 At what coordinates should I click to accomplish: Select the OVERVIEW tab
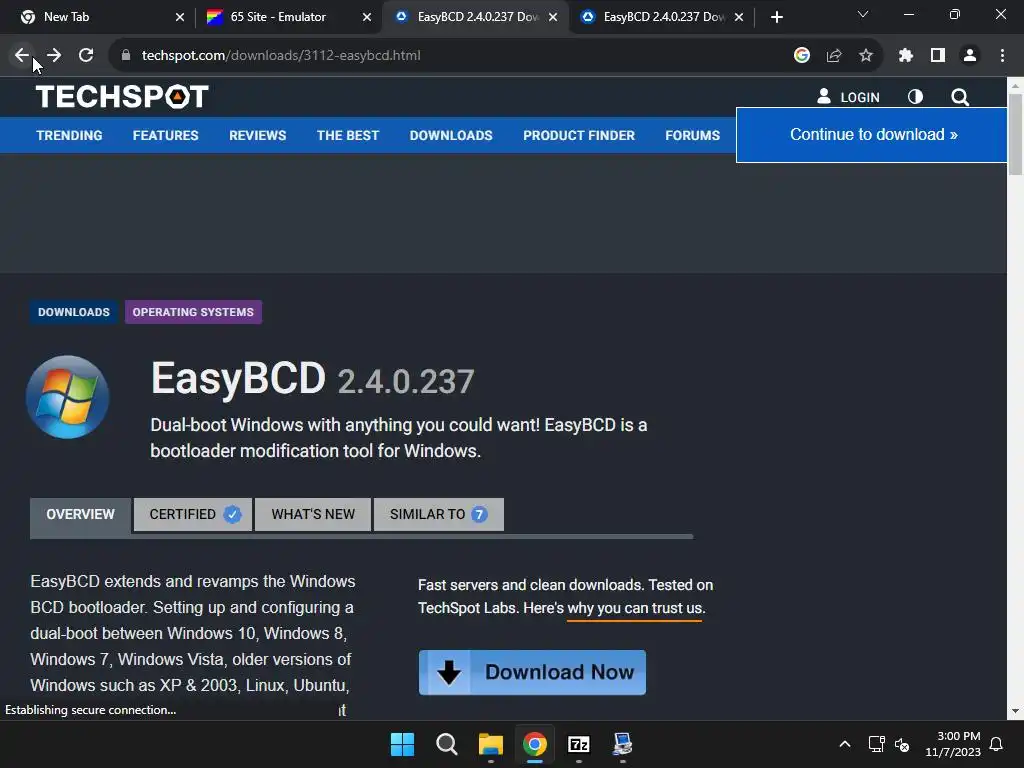[x=80, y=515]
